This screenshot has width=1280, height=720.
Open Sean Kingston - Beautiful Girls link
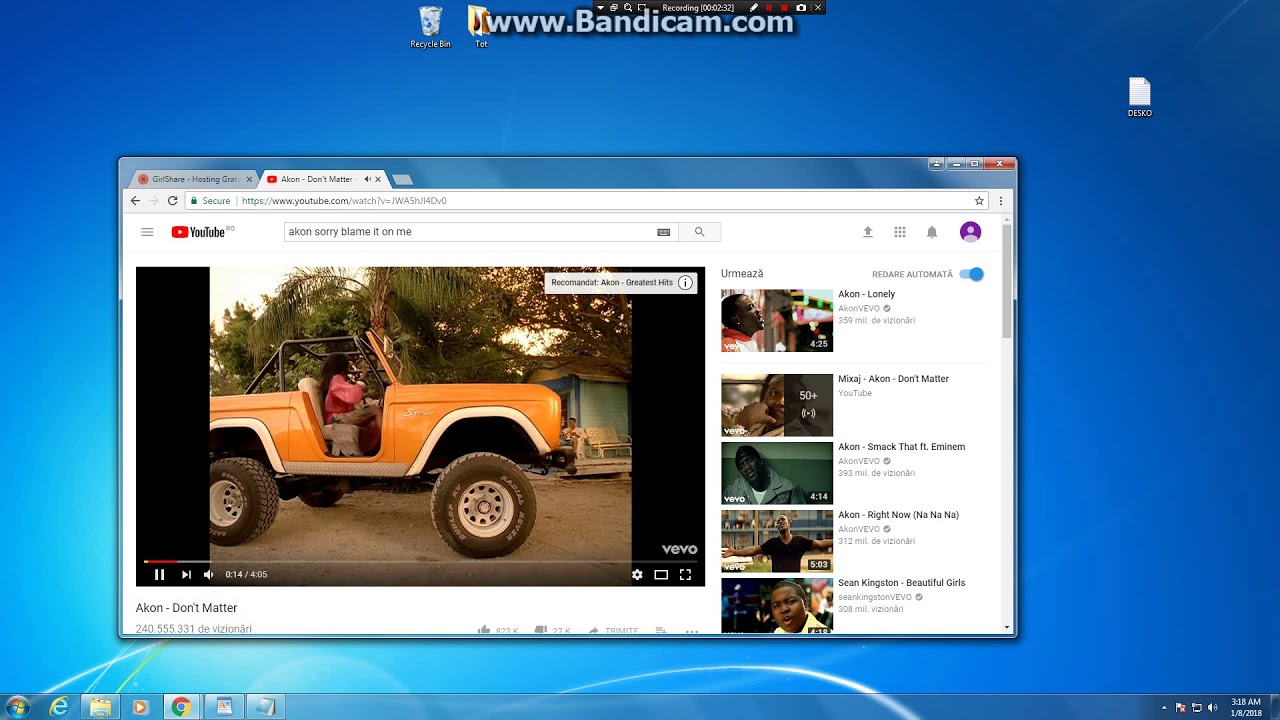click(x=901, y=583)
